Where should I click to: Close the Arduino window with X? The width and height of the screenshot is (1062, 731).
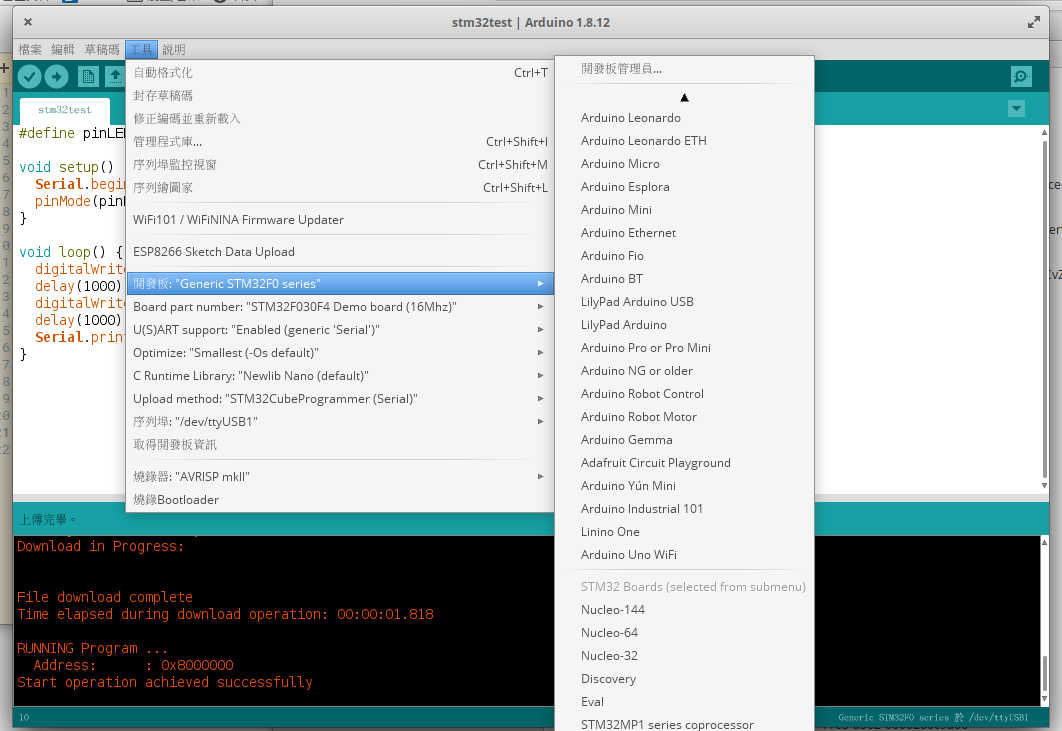click(28, 22)
